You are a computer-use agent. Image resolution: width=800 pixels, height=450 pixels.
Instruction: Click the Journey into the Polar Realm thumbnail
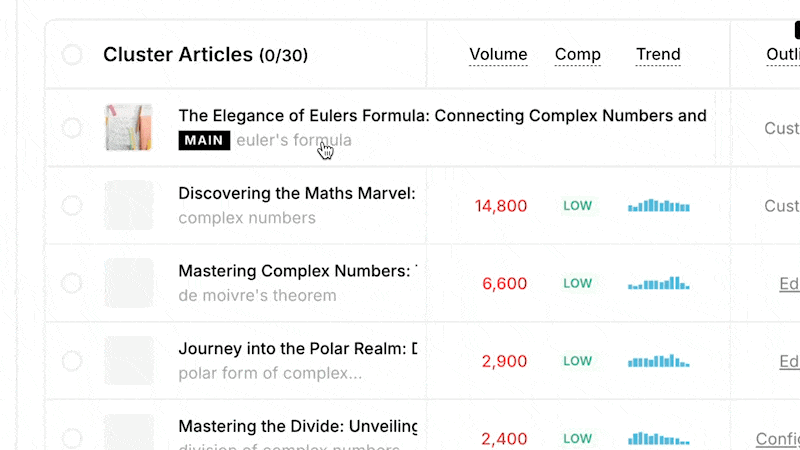(129, 361)
